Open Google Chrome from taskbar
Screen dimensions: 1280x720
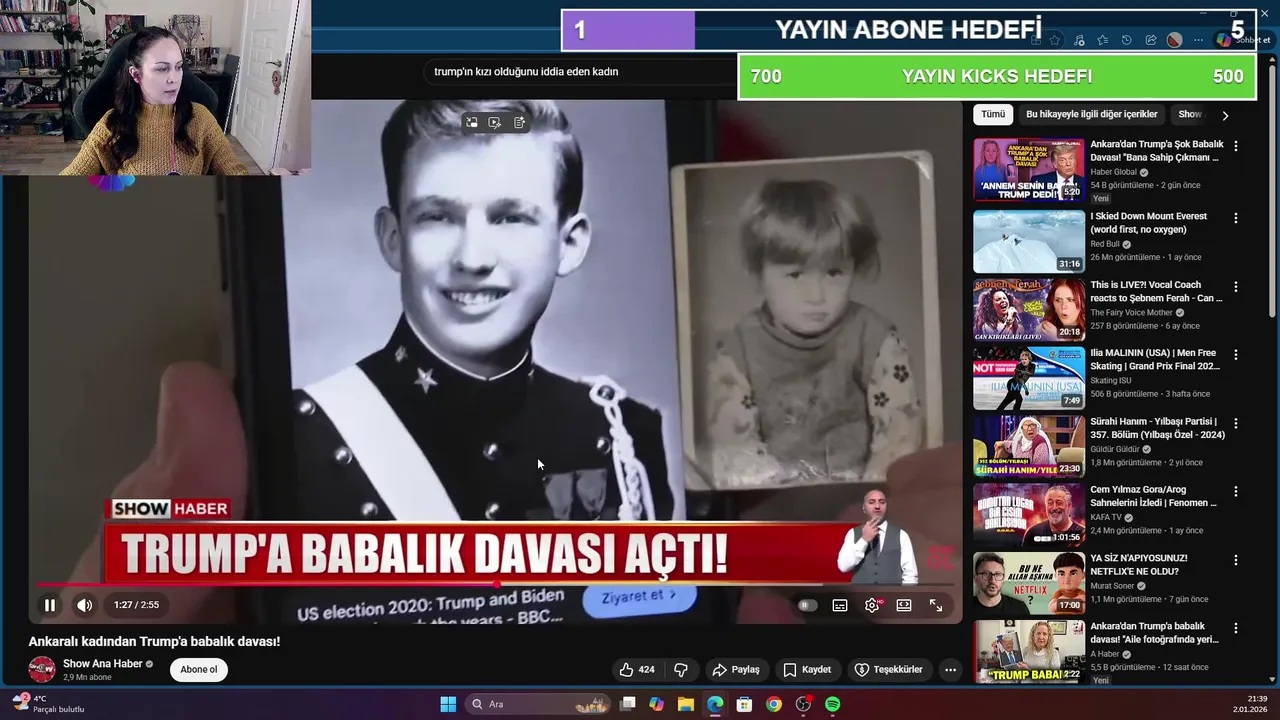pyautogui.click(x=774, y=704)
